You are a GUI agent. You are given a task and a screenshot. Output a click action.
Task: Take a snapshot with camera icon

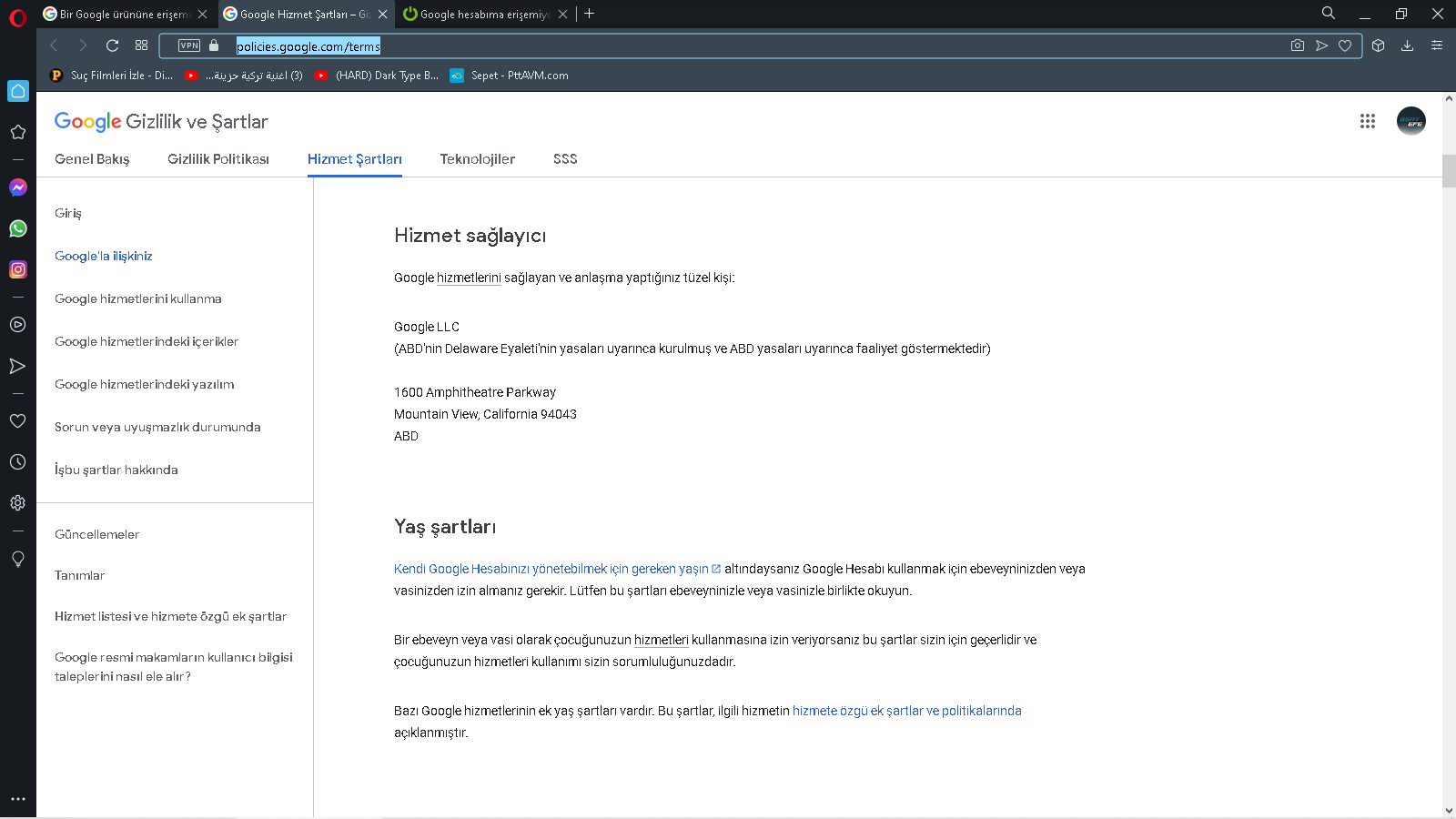[x=1298, y=45]
